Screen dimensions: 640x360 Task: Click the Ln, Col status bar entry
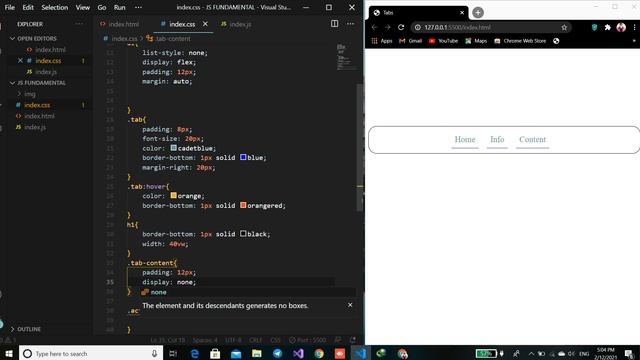click(x=168, y=340)
